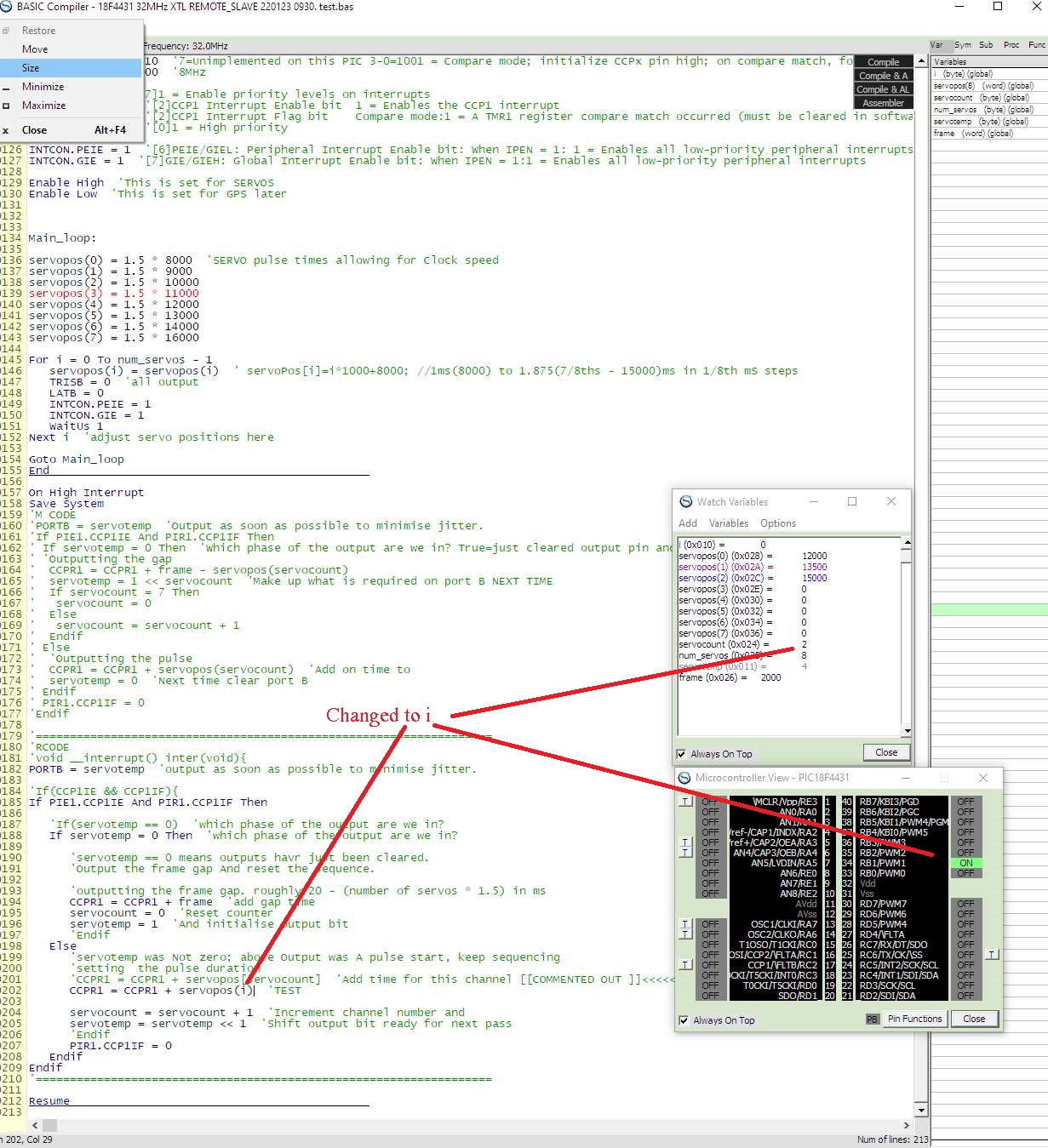Image resolution: width=1048 pixels, height=1148 pixels.
Task: Click the OFF state of RD7/PWM7 pin
Action: click(x=966, y=904)
